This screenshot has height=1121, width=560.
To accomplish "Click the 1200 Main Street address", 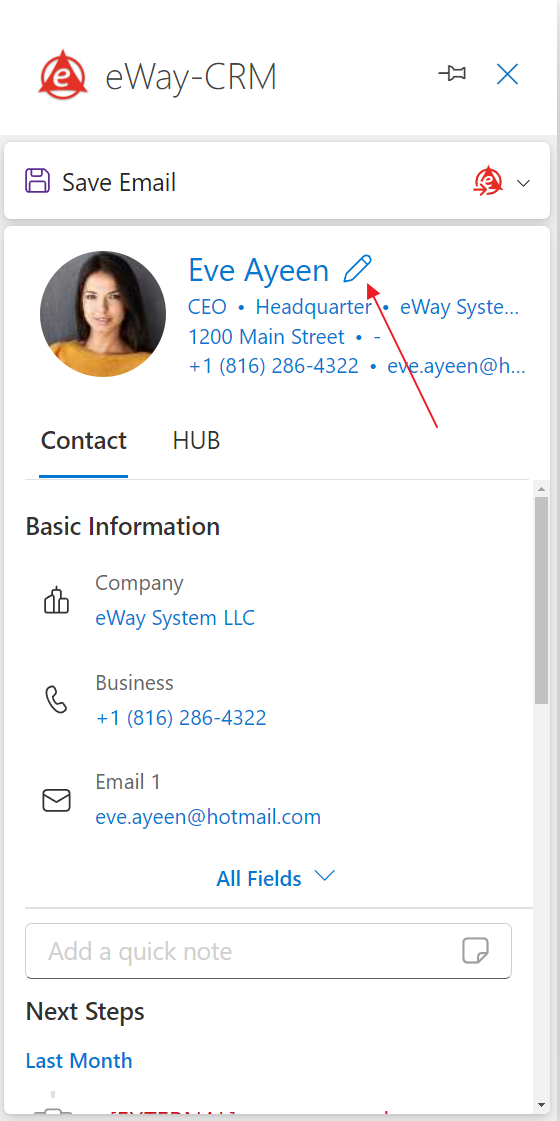I will [x=267, y=337].
